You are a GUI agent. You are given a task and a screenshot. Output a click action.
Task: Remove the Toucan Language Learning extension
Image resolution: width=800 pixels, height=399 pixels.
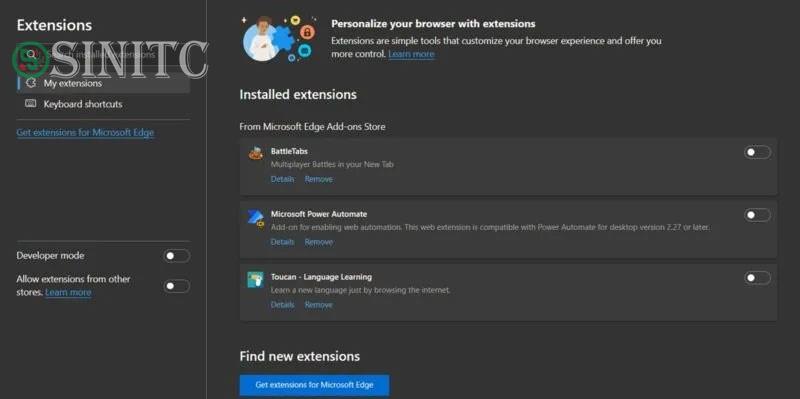tap(318, 305)
